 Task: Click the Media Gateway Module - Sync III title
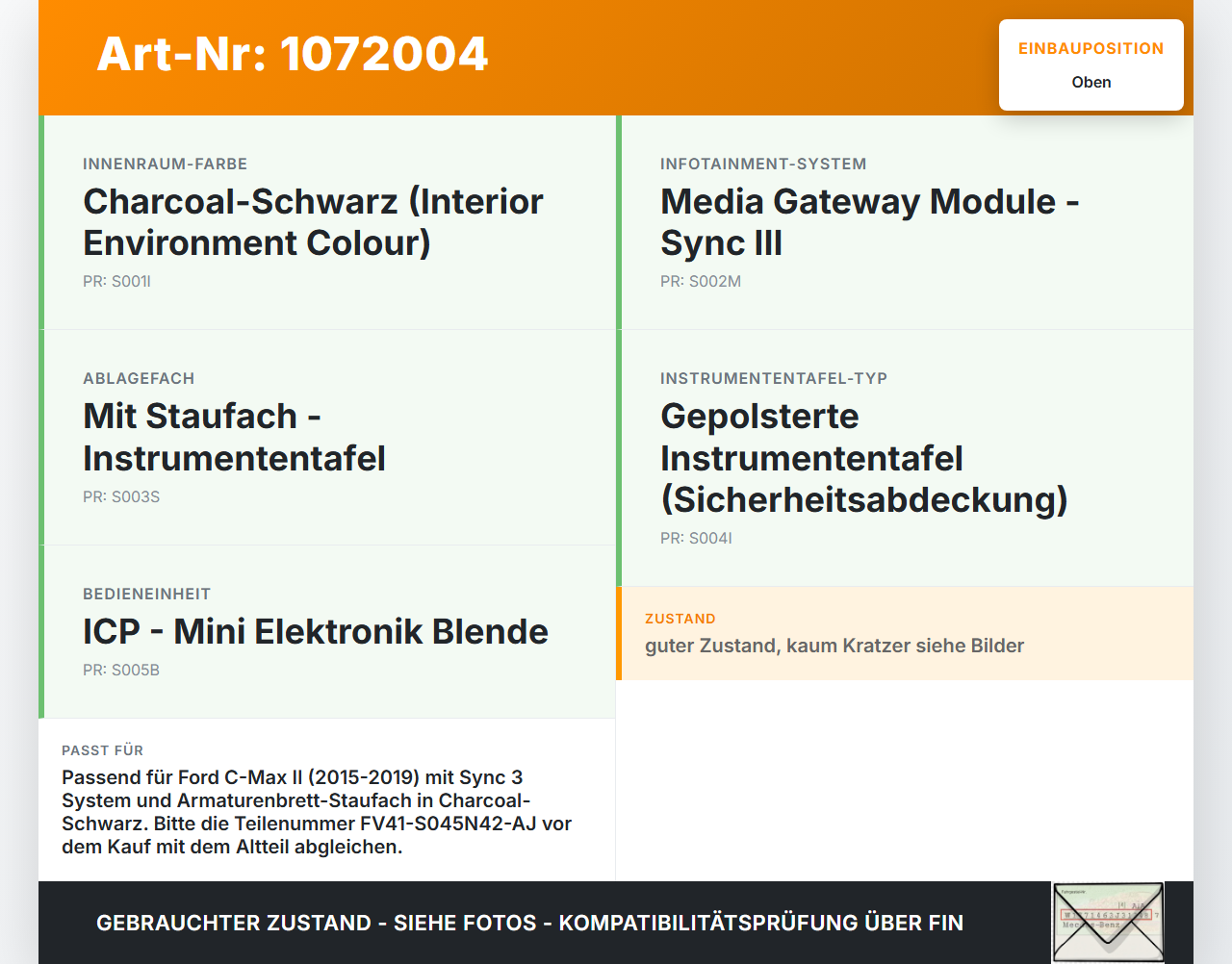pos(870,222)
